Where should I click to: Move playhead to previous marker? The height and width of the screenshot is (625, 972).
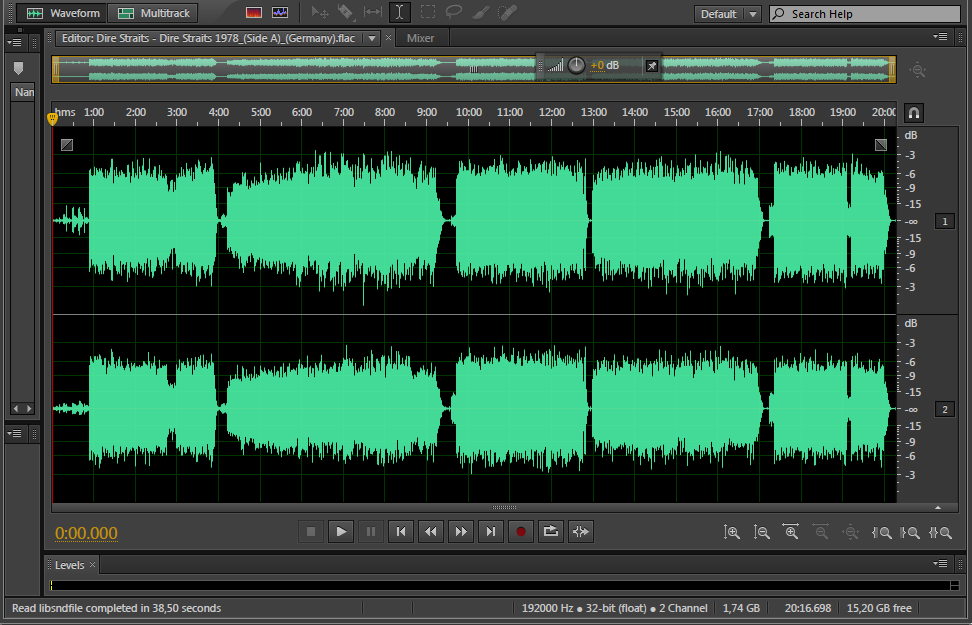(401, 531)
